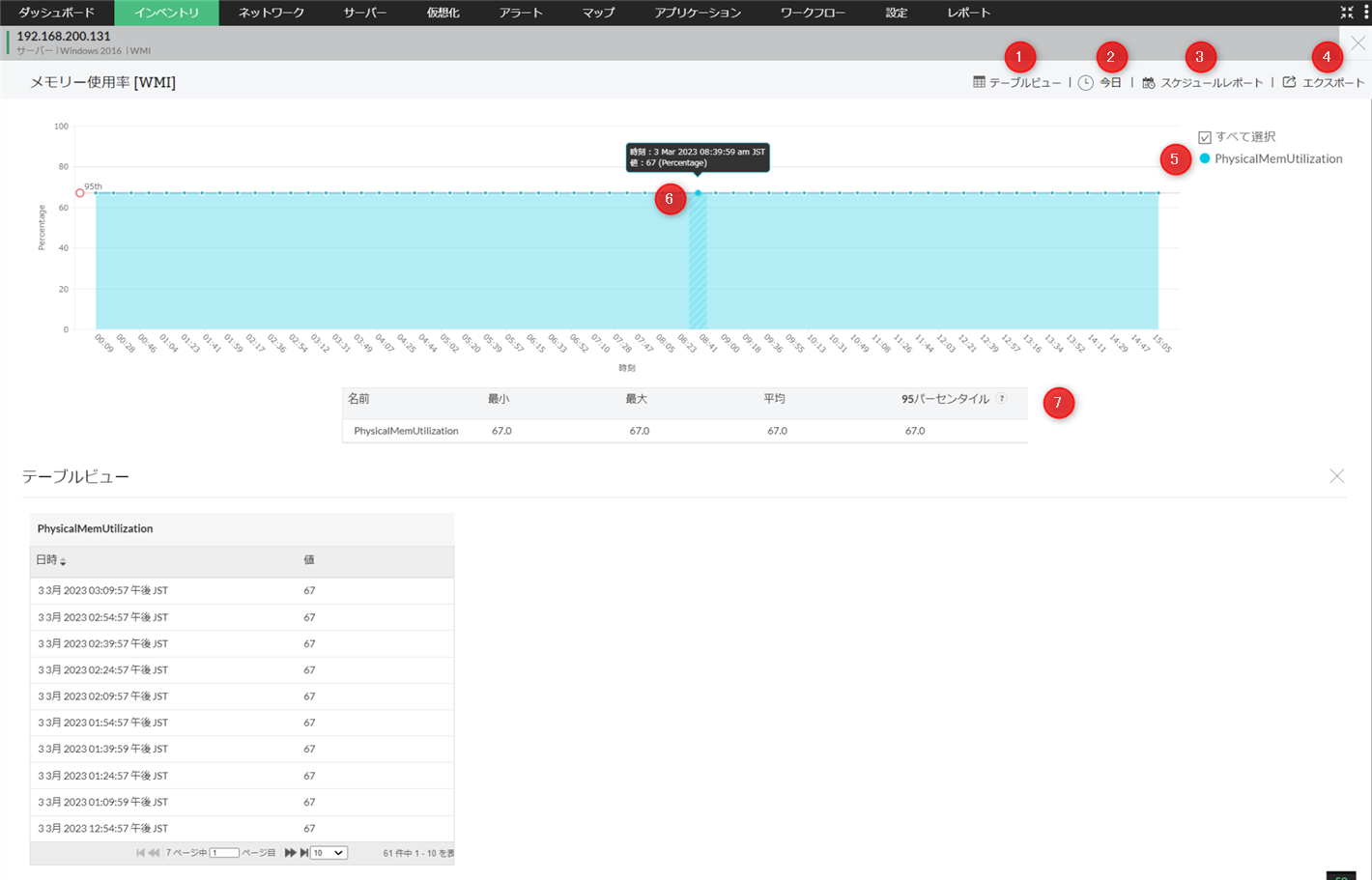Jump to the first page of the table

pos(141,853)
